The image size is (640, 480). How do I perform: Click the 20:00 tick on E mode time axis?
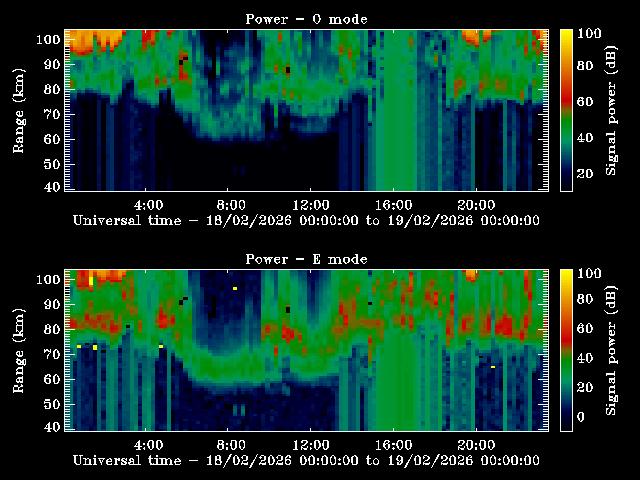click(475, 444)
